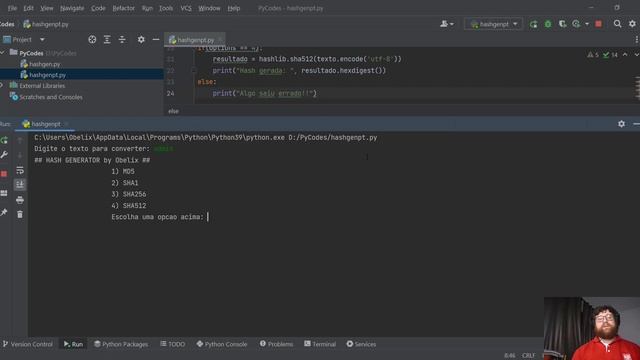
Task: Open the VCS menu
Action: [186, 8]
